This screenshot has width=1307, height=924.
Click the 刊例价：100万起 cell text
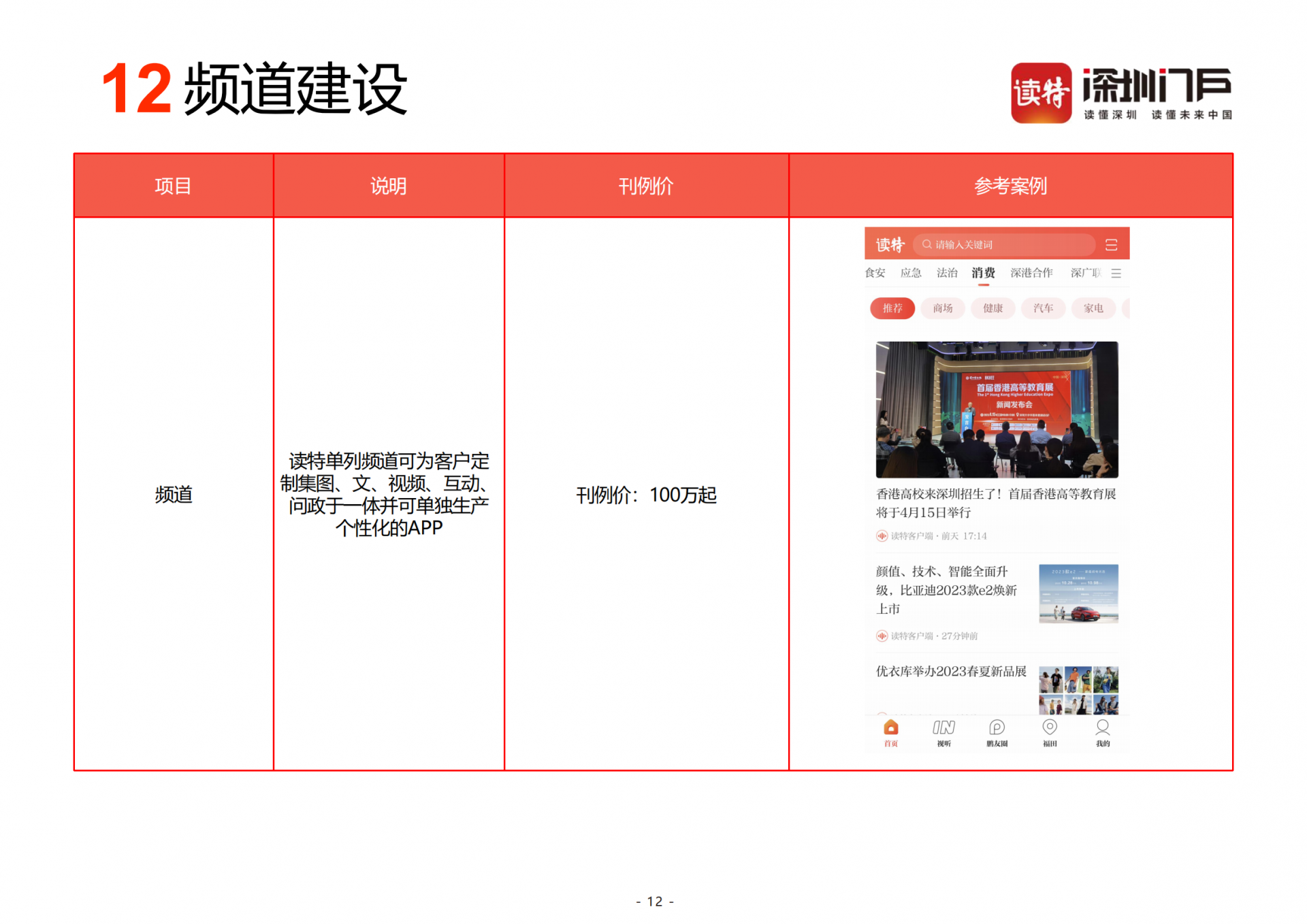click(x=646, y=495)
